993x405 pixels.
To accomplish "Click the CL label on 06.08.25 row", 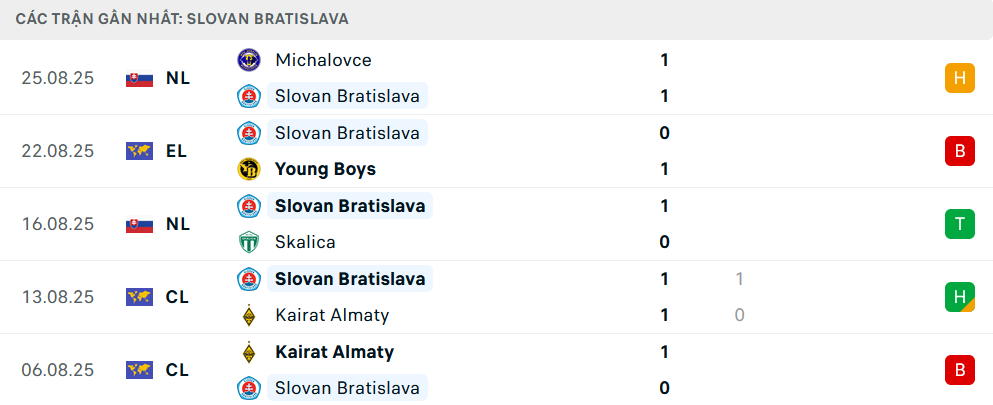I will [x=177, y=370].
